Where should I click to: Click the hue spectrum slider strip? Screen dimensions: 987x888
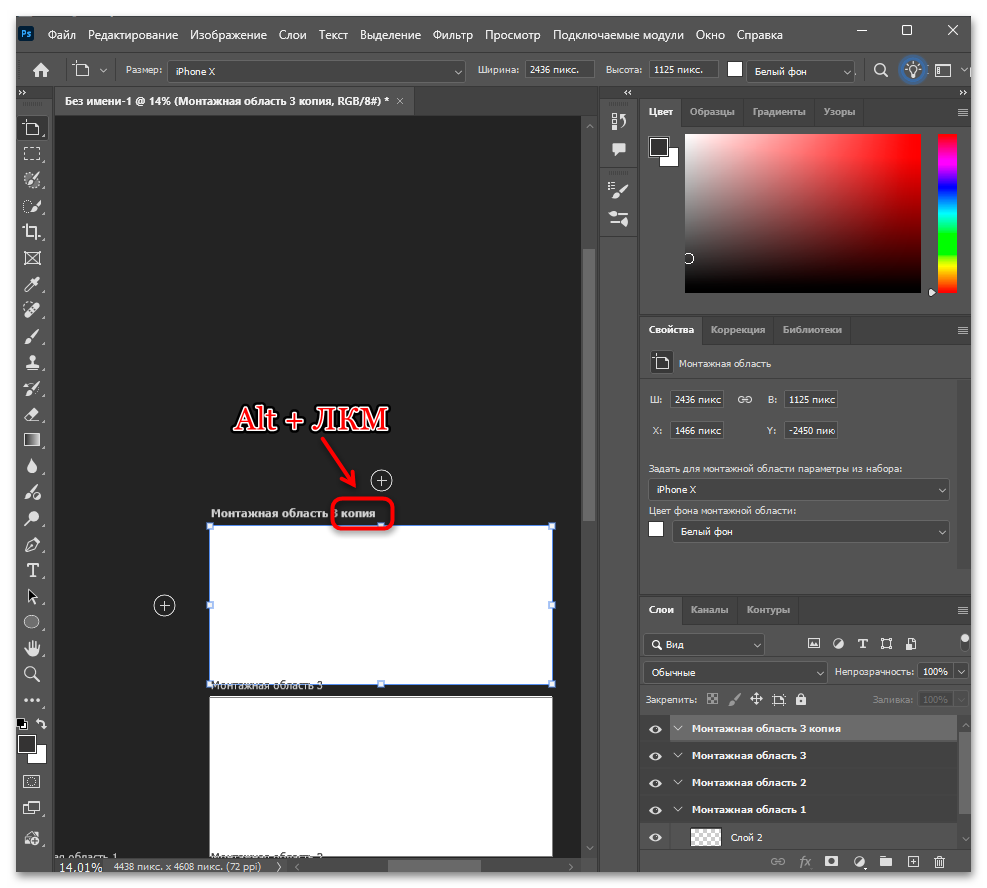pos(946,213)
